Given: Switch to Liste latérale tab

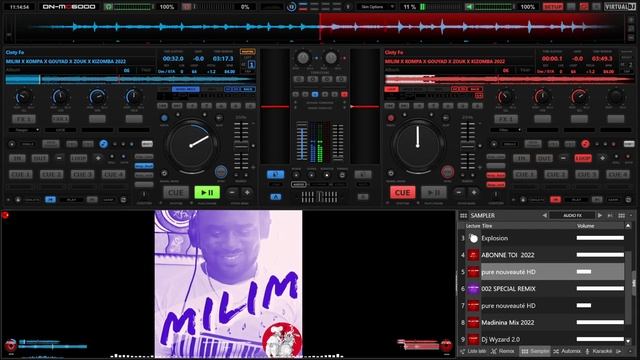Looking at the screenshot, I should pos(473,351).
